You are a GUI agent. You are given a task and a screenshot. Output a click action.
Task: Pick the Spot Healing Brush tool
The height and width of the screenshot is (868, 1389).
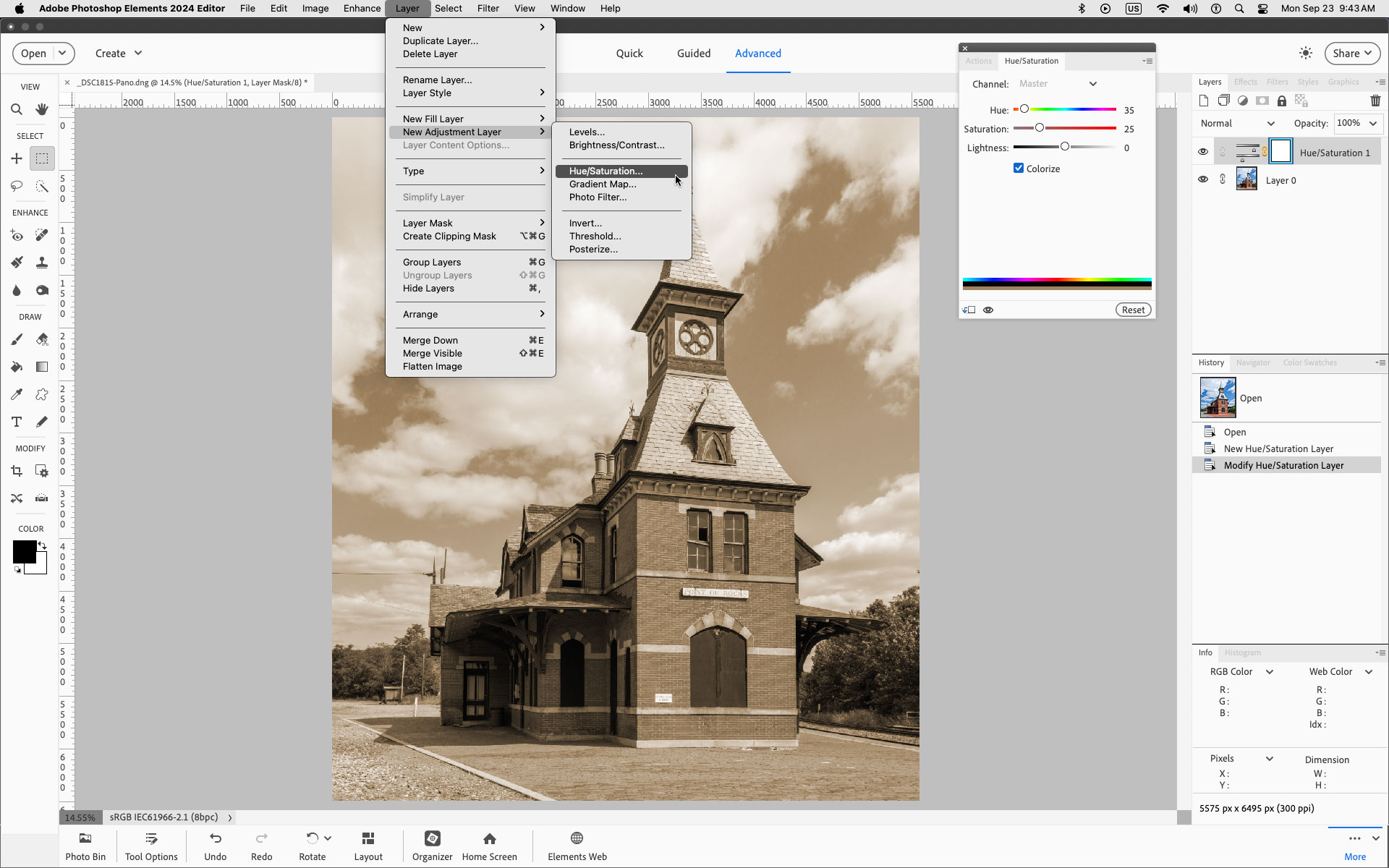41,235
